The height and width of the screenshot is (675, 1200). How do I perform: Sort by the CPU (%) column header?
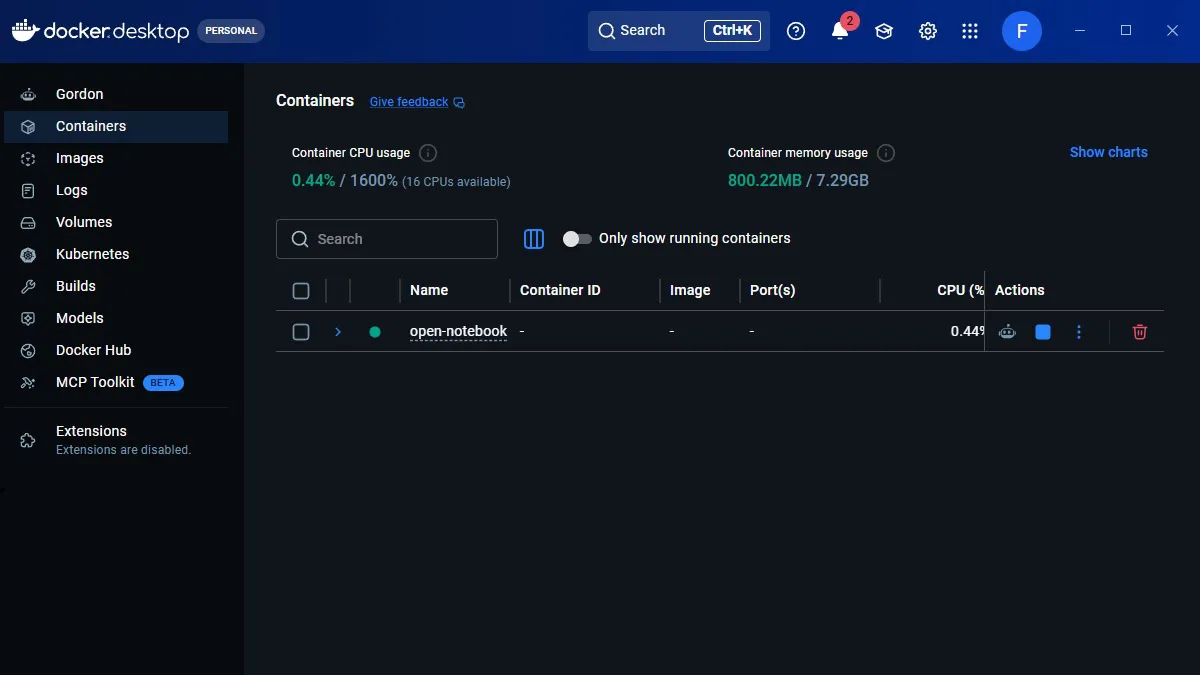960,290
